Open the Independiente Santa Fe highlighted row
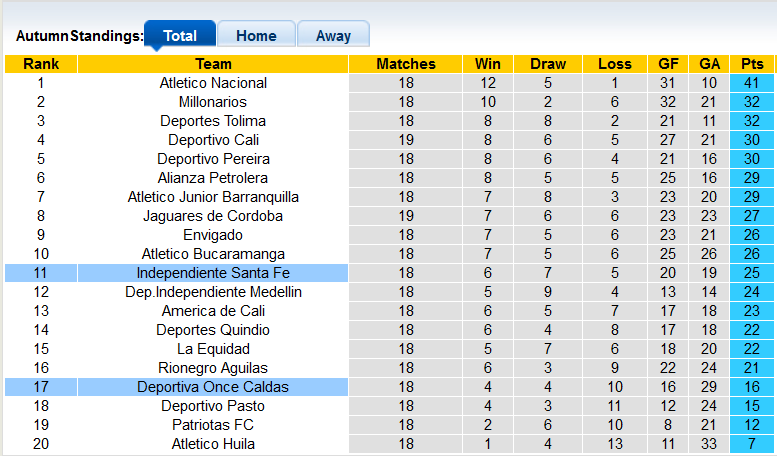 pyautogui.click(x=213, y=273)
